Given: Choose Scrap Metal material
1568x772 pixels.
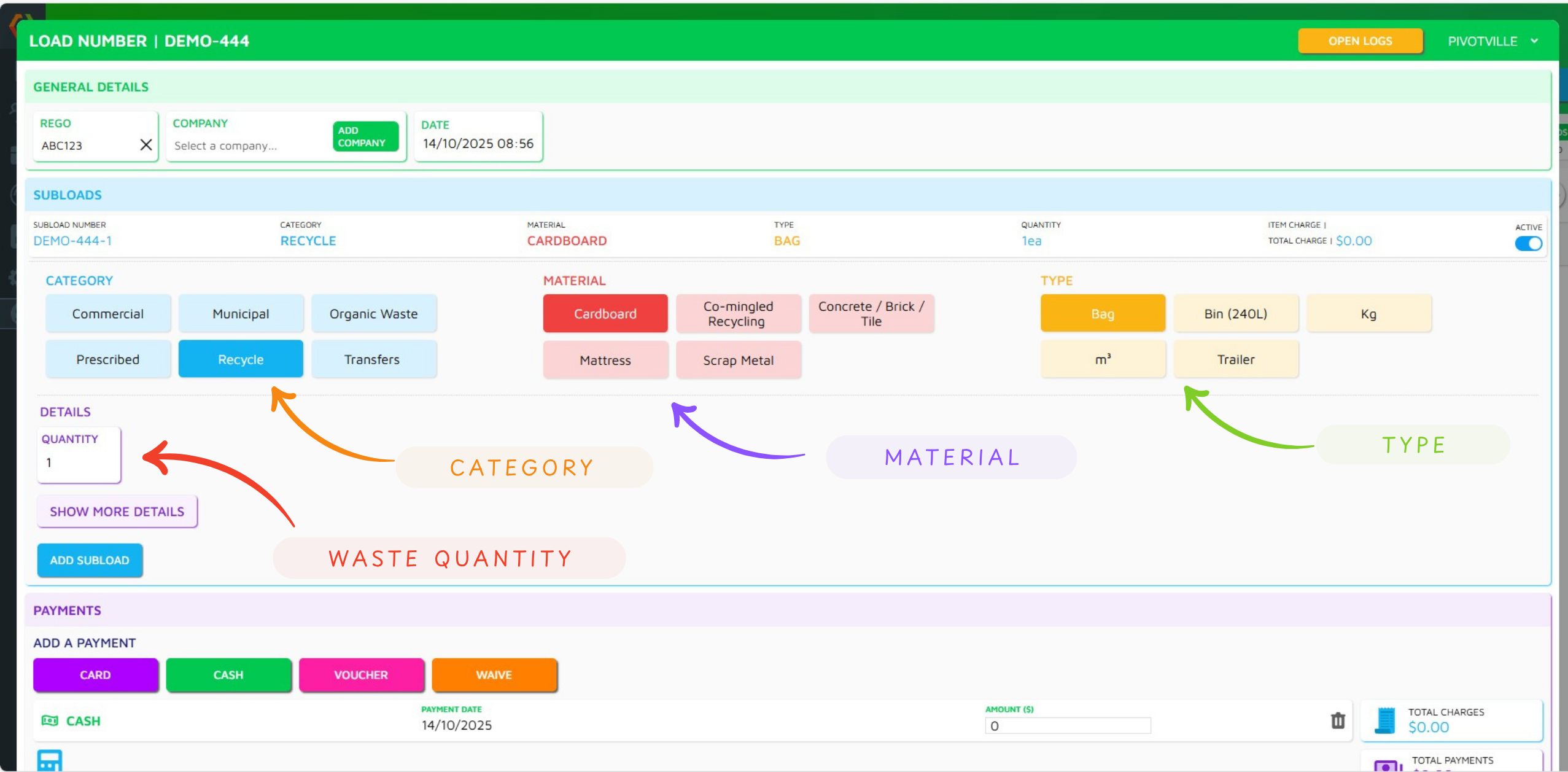Looking at the screenshot, I should pos(739,360).
